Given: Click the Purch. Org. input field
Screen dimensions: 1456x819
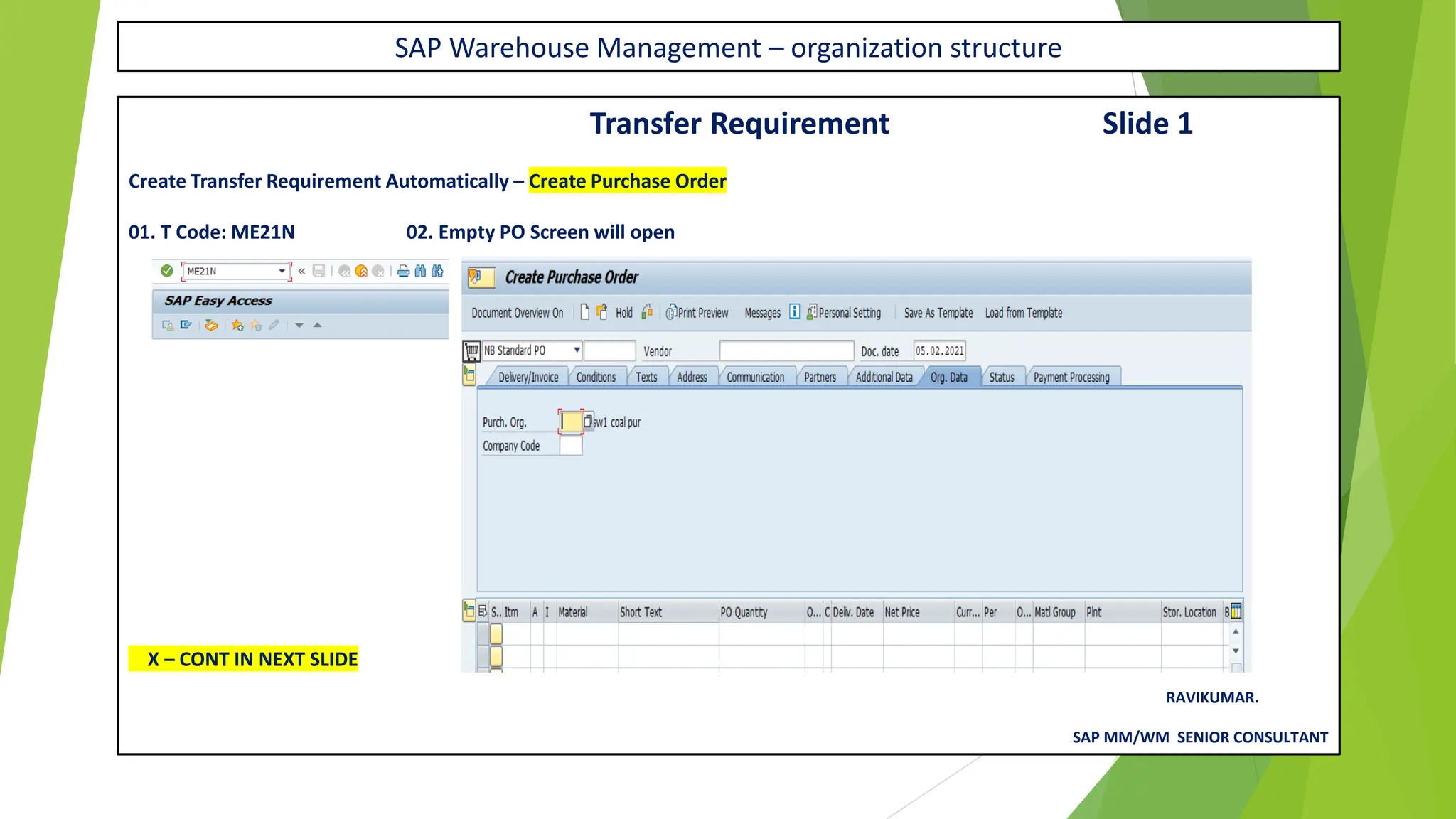Looking at the screenshot, I should pyautogui.click(x=570, y=422).
